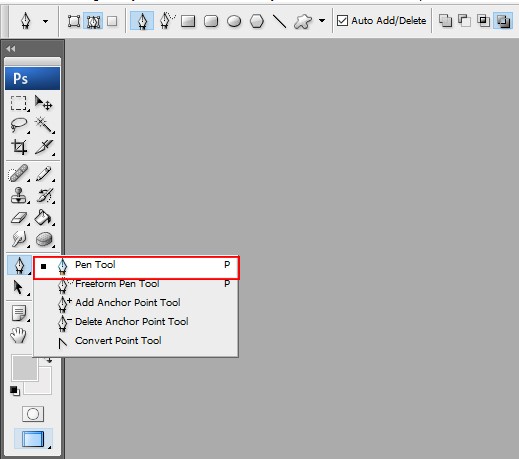Pick the Custom Shape tool

(303, 21)
